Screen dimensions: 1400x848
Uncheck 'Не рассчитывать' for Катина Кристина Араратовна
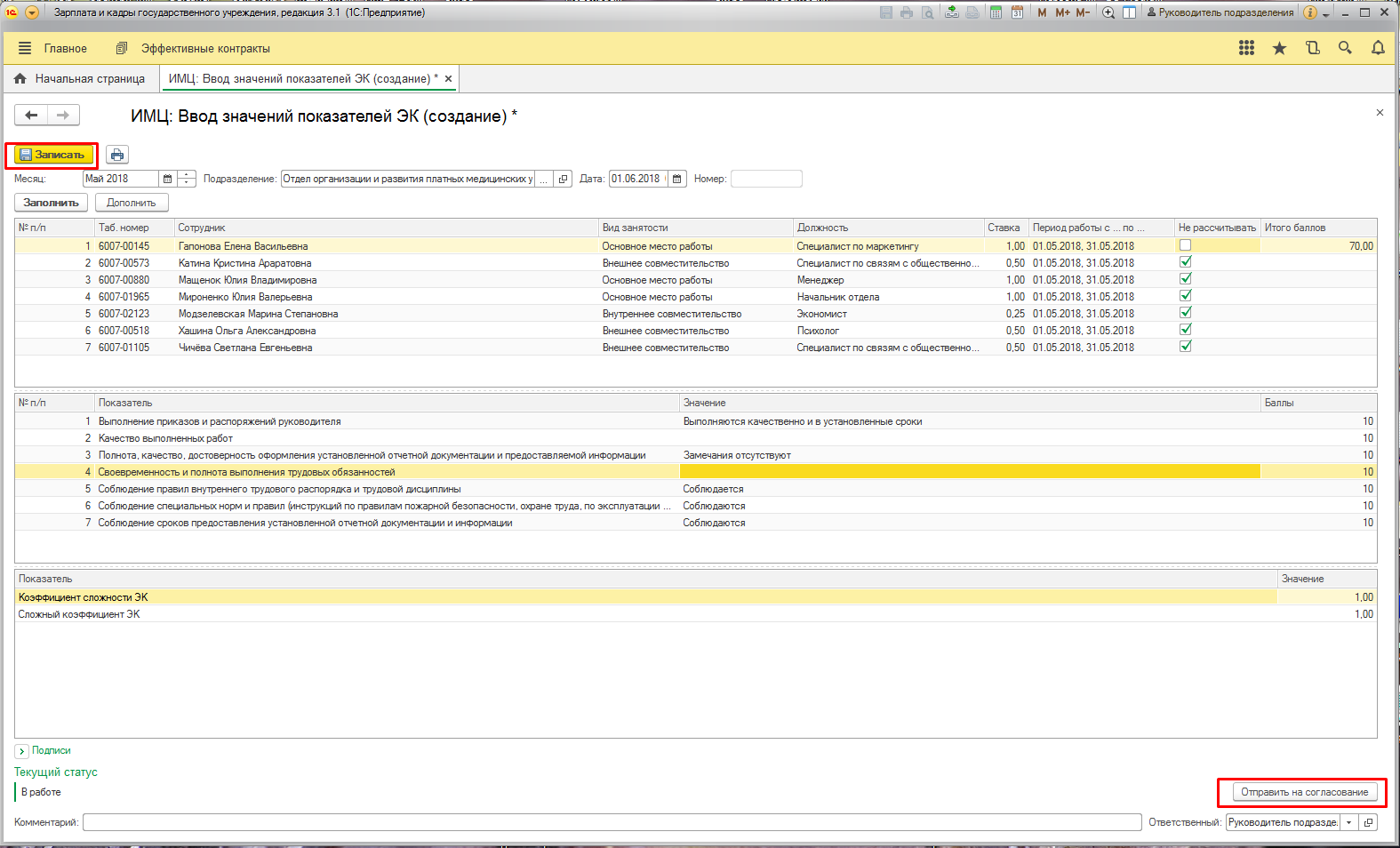pyautogui.click(x=1185, y=262)
